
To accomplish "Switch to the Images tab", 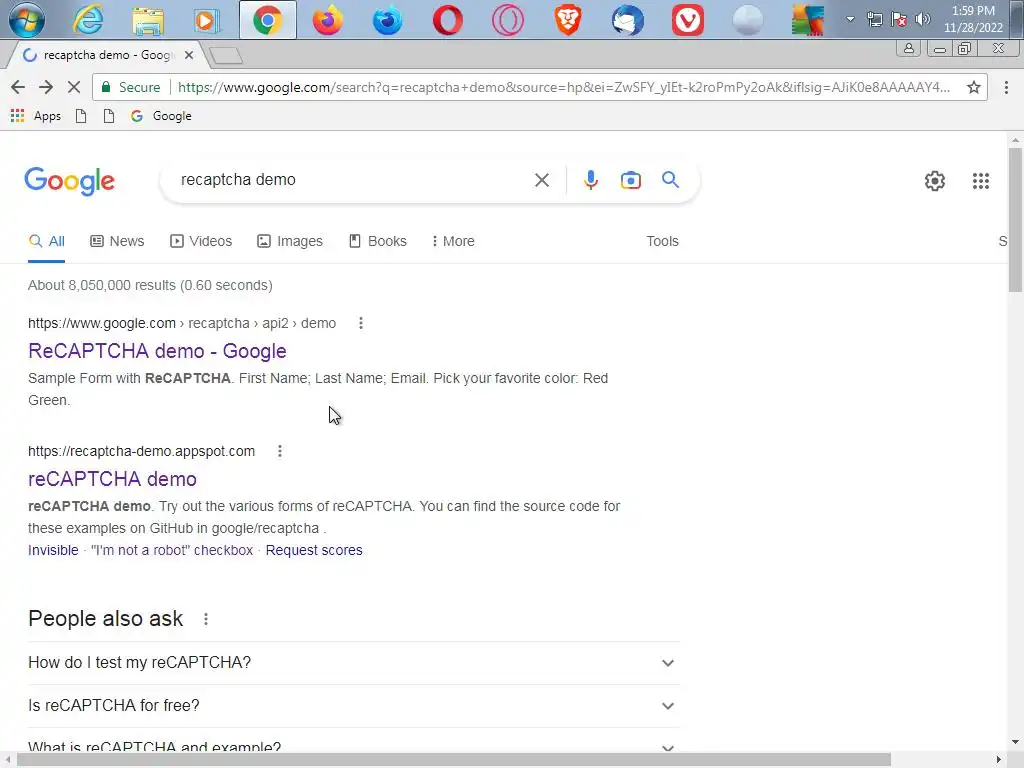I will pos(289,241).
